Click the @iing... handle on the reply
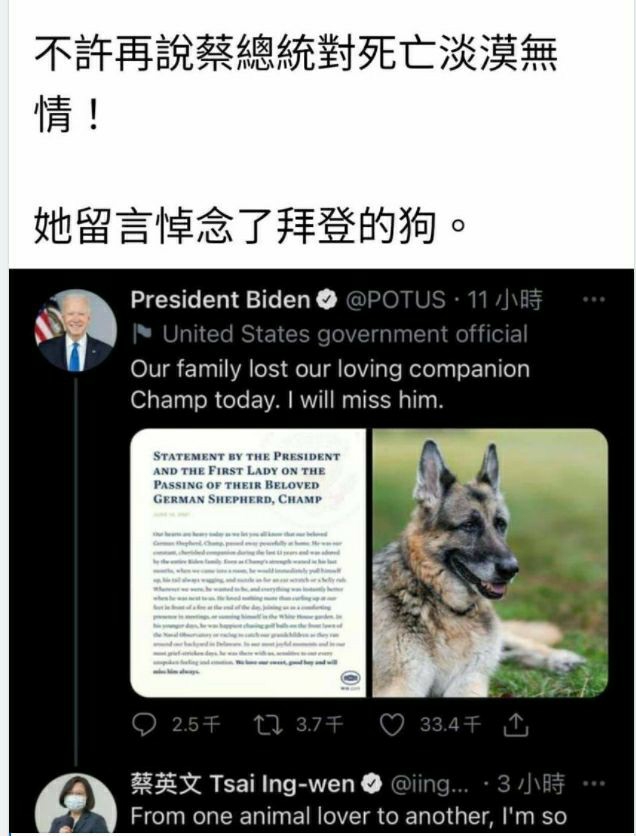 (x=430, y=784)
